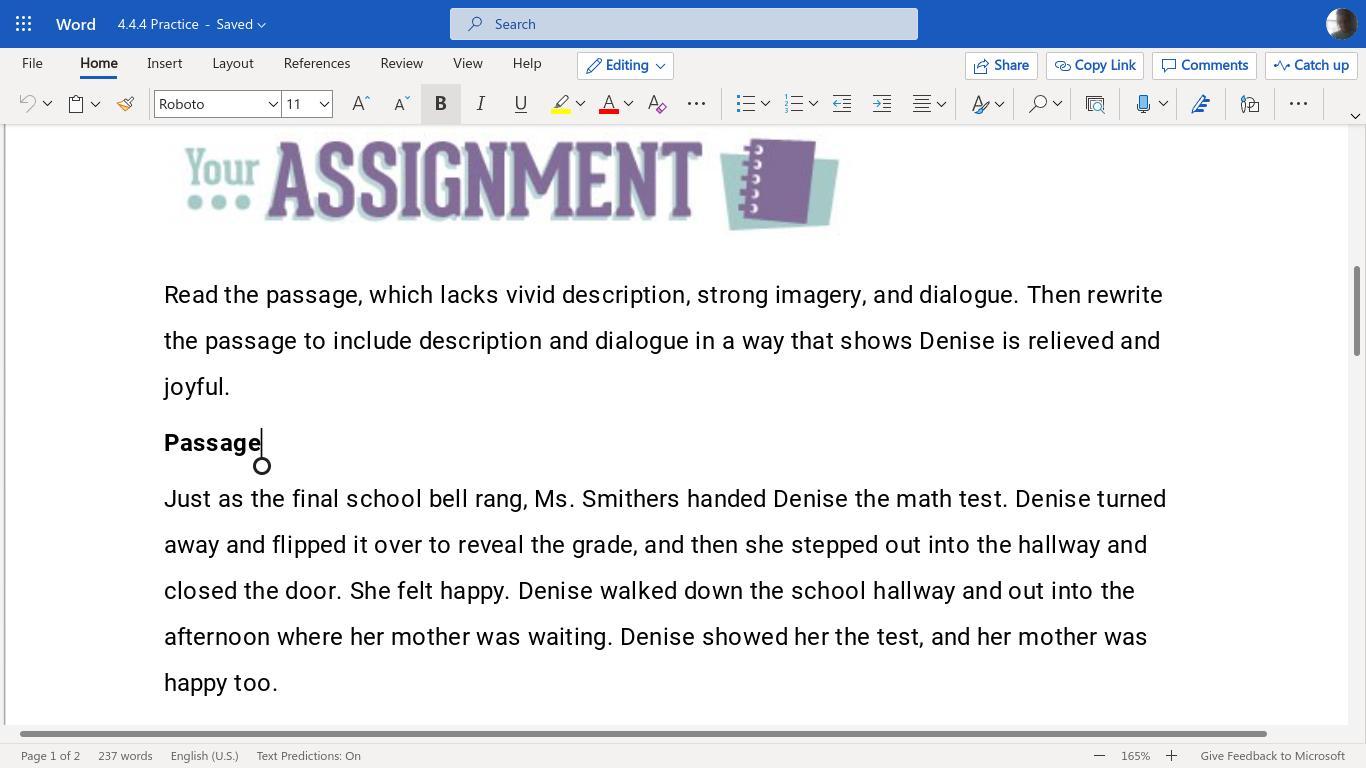Viewport: 1366px width, 768px height.
Task: Toggle Italic formatting
Action: tap(481, 104)
